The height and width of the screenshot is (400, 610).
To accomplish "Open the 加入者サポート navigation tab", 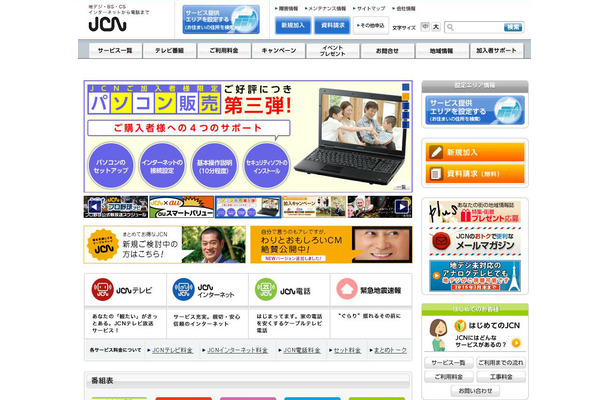I will pos(496,51).
